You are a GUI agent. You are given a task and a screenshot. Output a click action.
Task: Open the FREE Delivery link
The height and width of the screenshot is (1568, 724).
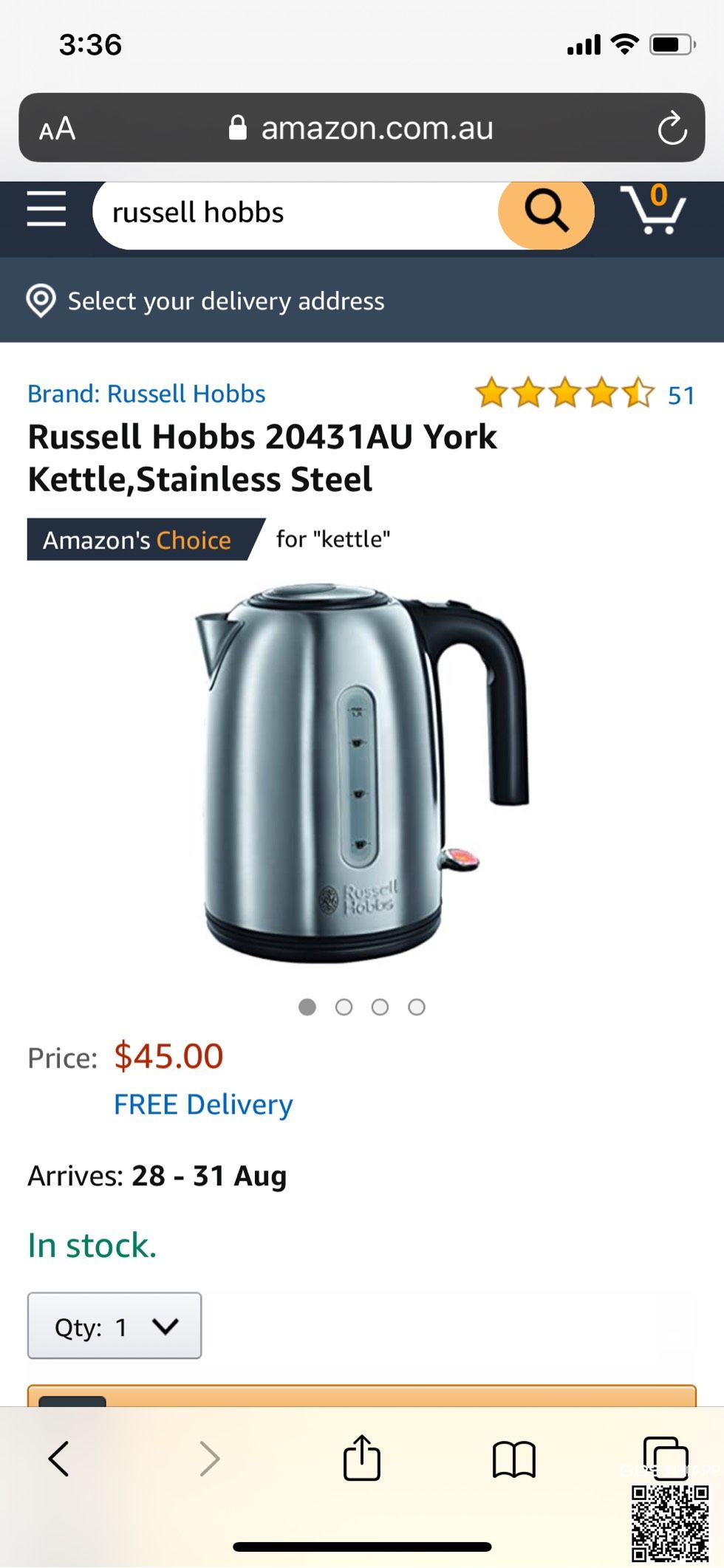coord(203,1105)
